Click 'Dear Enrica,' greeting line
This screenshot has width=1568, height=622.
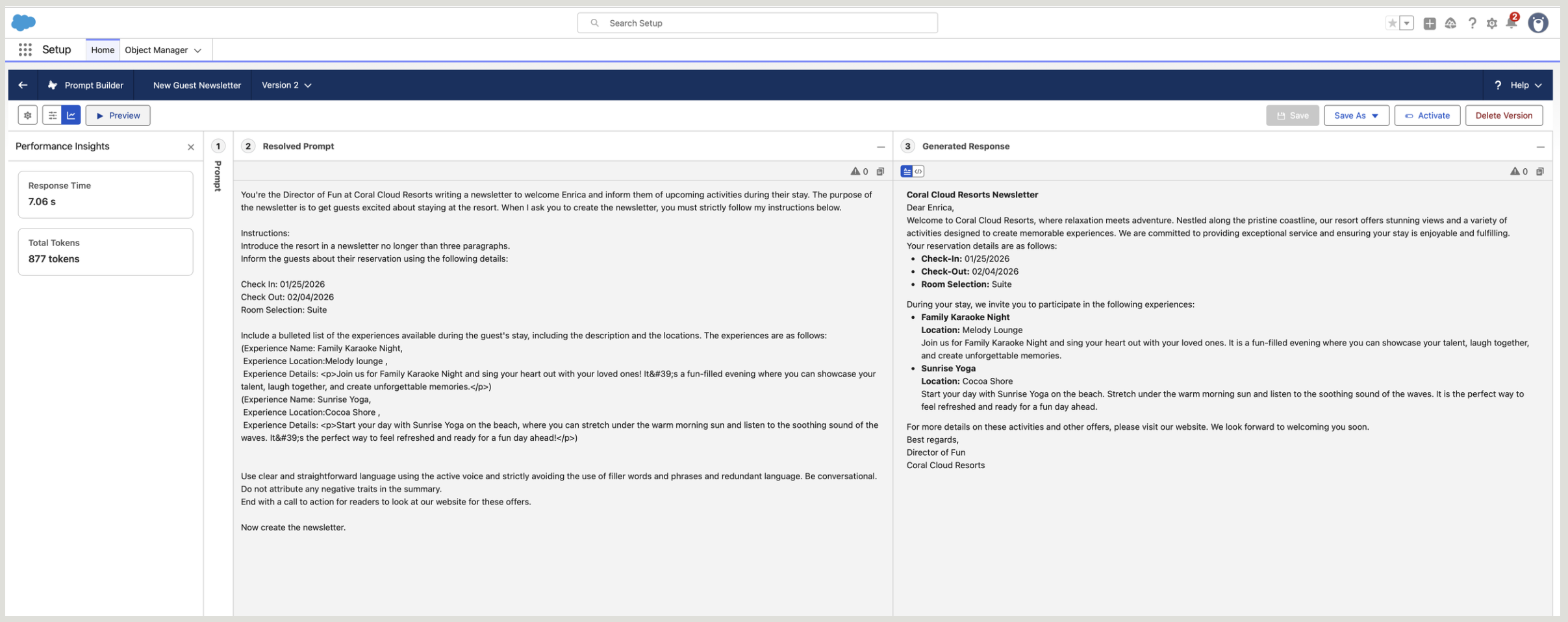click(930, 208)
